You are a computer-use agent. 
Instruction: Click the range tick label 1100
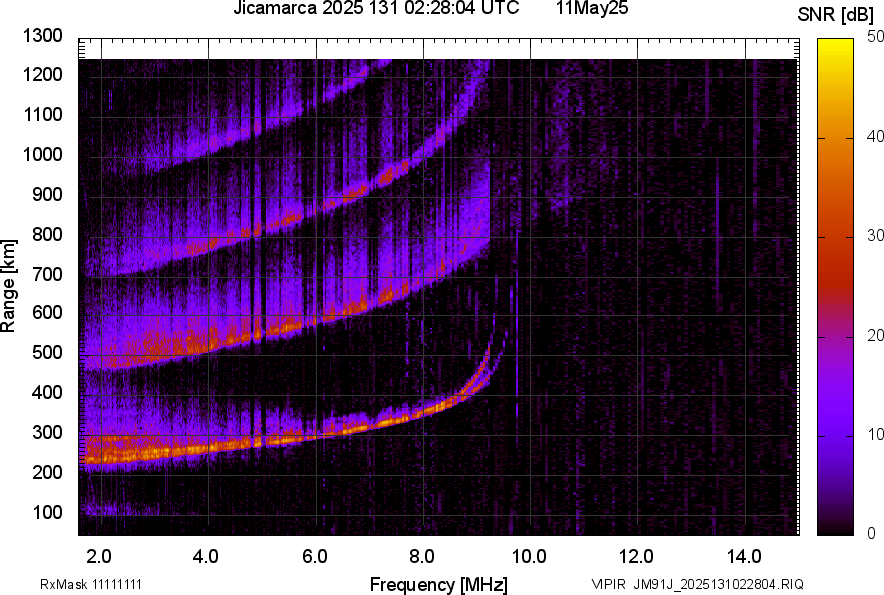pos(43,114)
